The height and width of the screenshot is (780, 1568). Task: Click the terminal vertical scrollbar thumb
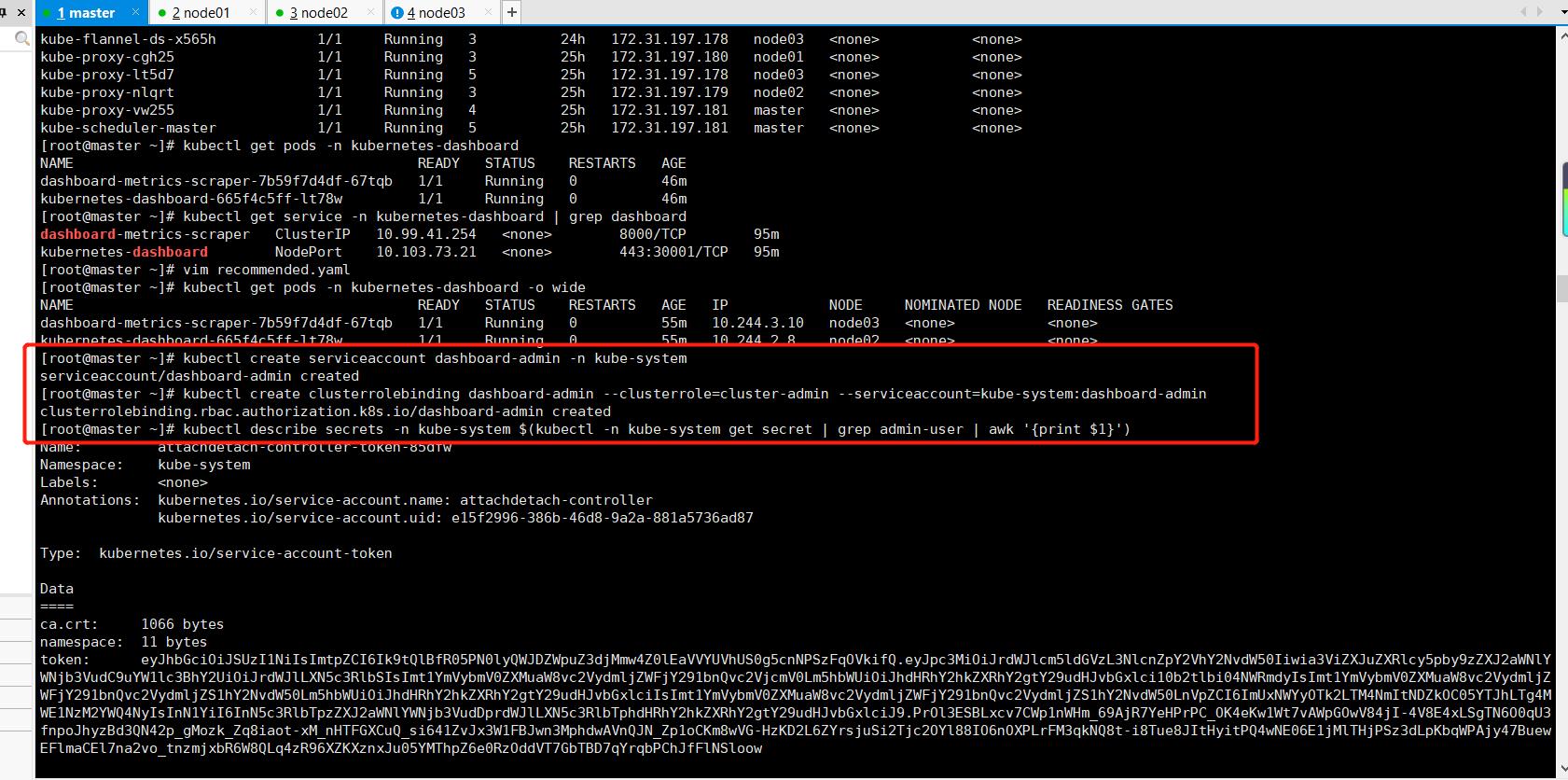click(x=1562, y=289)
